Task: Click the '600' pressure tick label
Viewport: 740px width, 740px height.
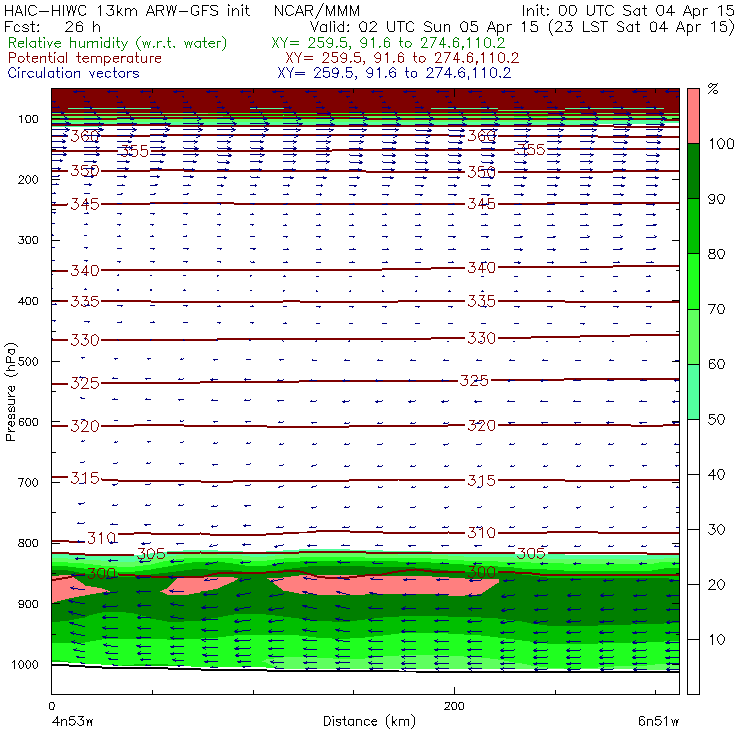Action: click(x=28, y=422)
